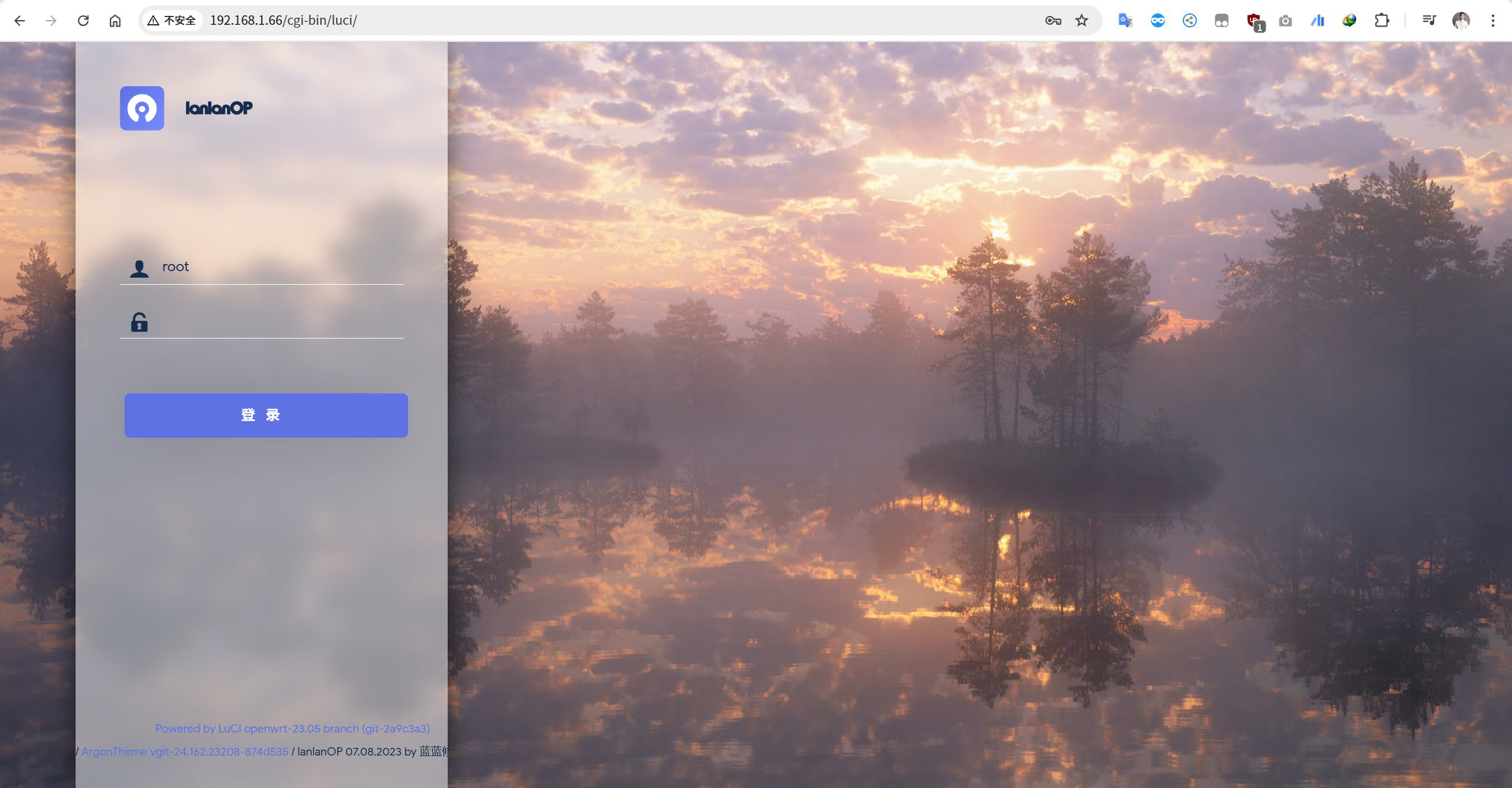Image resolution: width=1512 pixels, height=788 pixels.
Task: Show site info for 不安全 warning
Action: (171, 21)
